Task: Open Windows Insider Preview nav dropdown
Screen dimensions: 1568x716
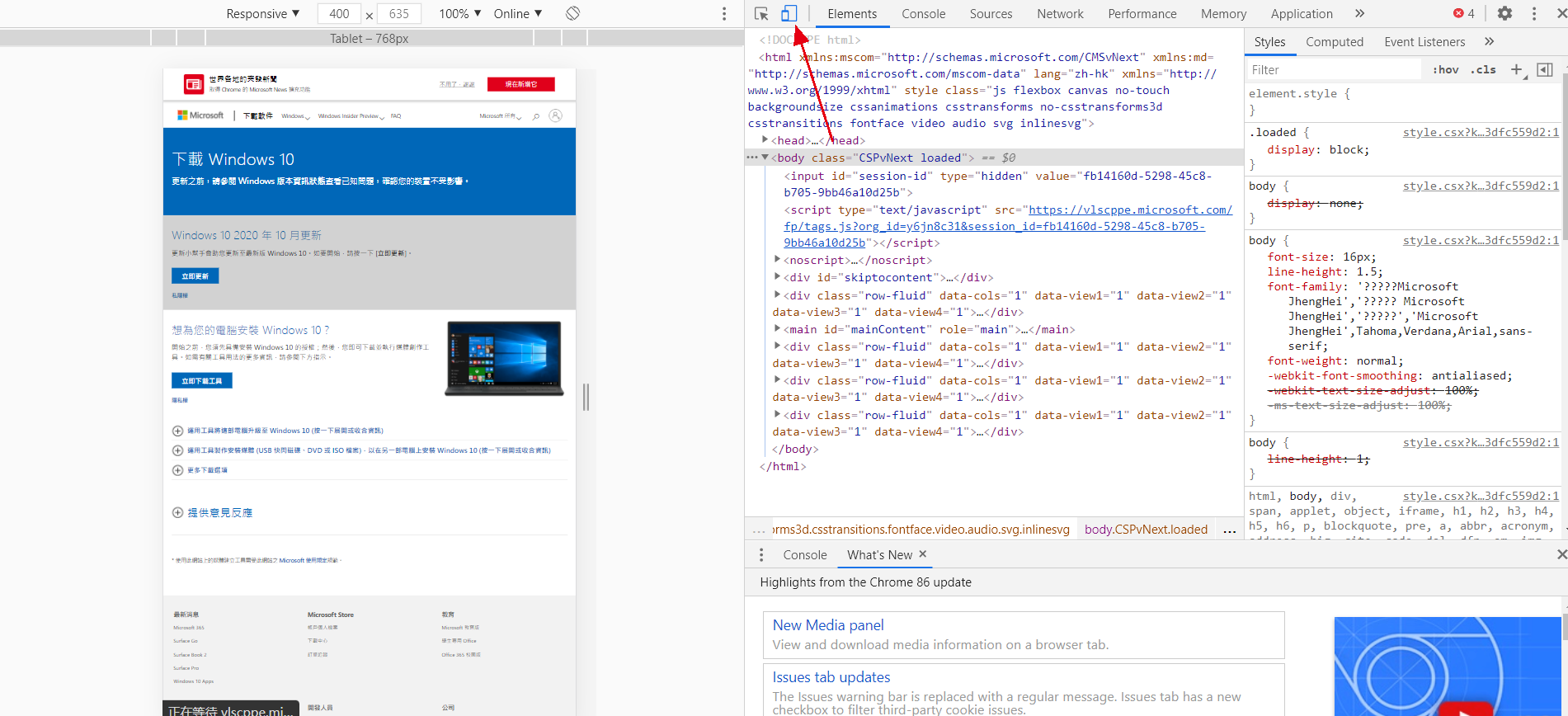Action: [351, 116]
